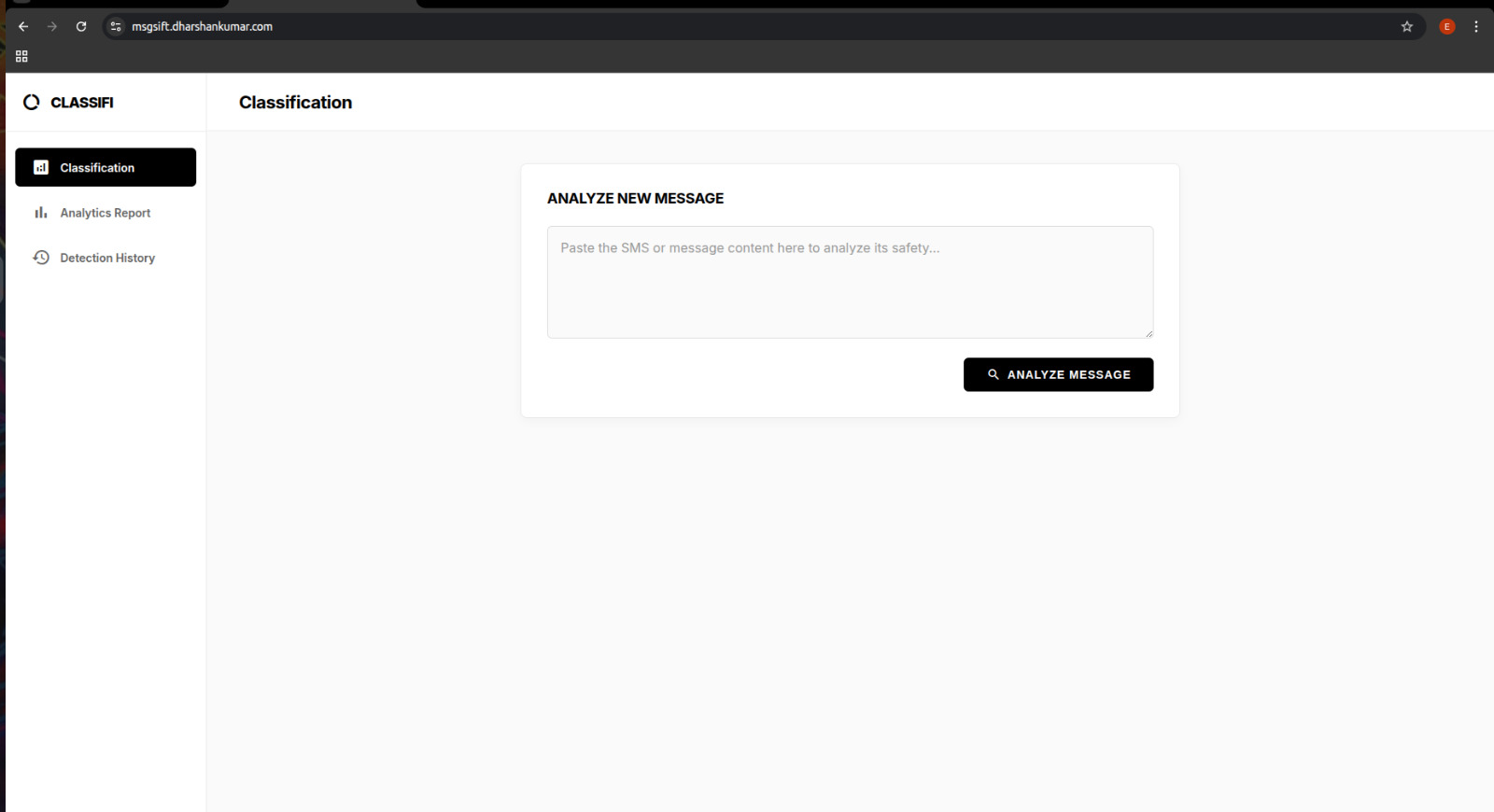Click the clock icon beside Detection History
This screenshot has width=1494, height=812.
point(41,258)
